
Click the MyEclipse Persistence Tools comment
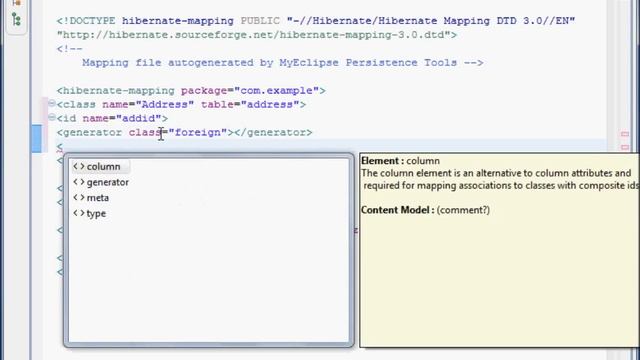pyautogui.click(x=282, y=63)
